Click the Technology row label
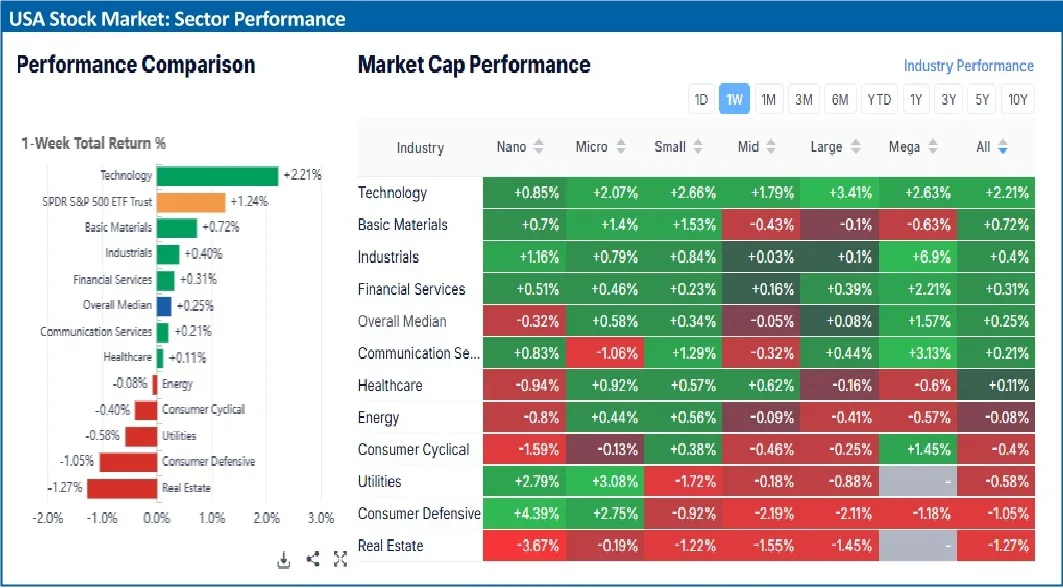 click(392, 193)
